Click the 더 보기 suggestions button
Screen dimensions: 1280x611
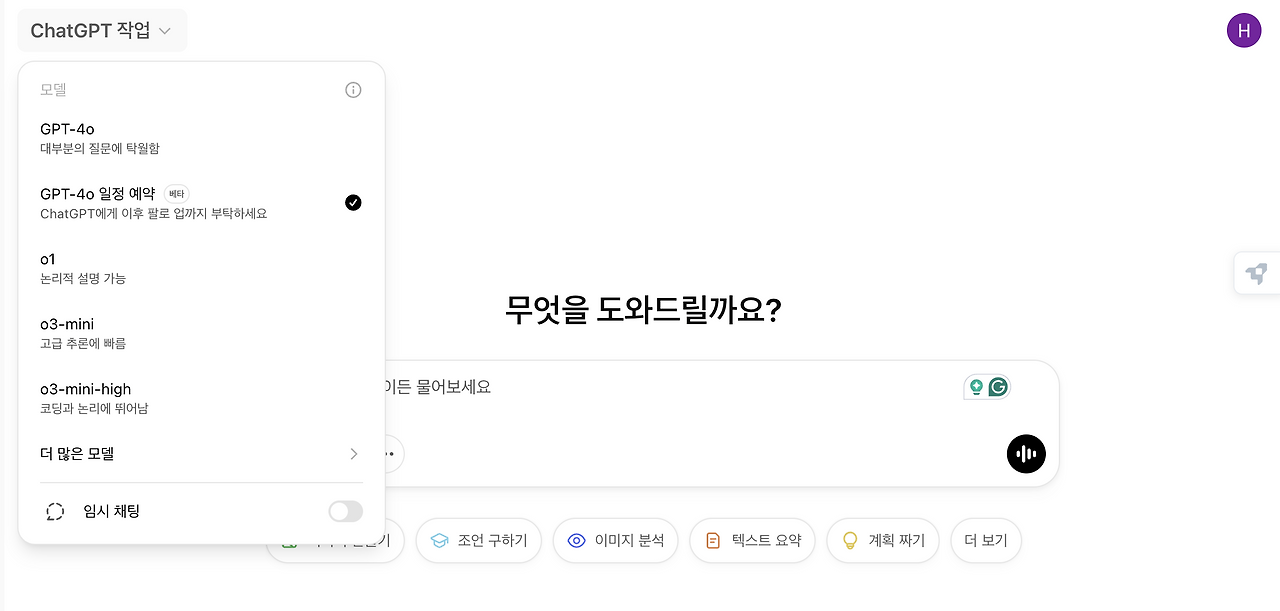(x=985, y=541)
